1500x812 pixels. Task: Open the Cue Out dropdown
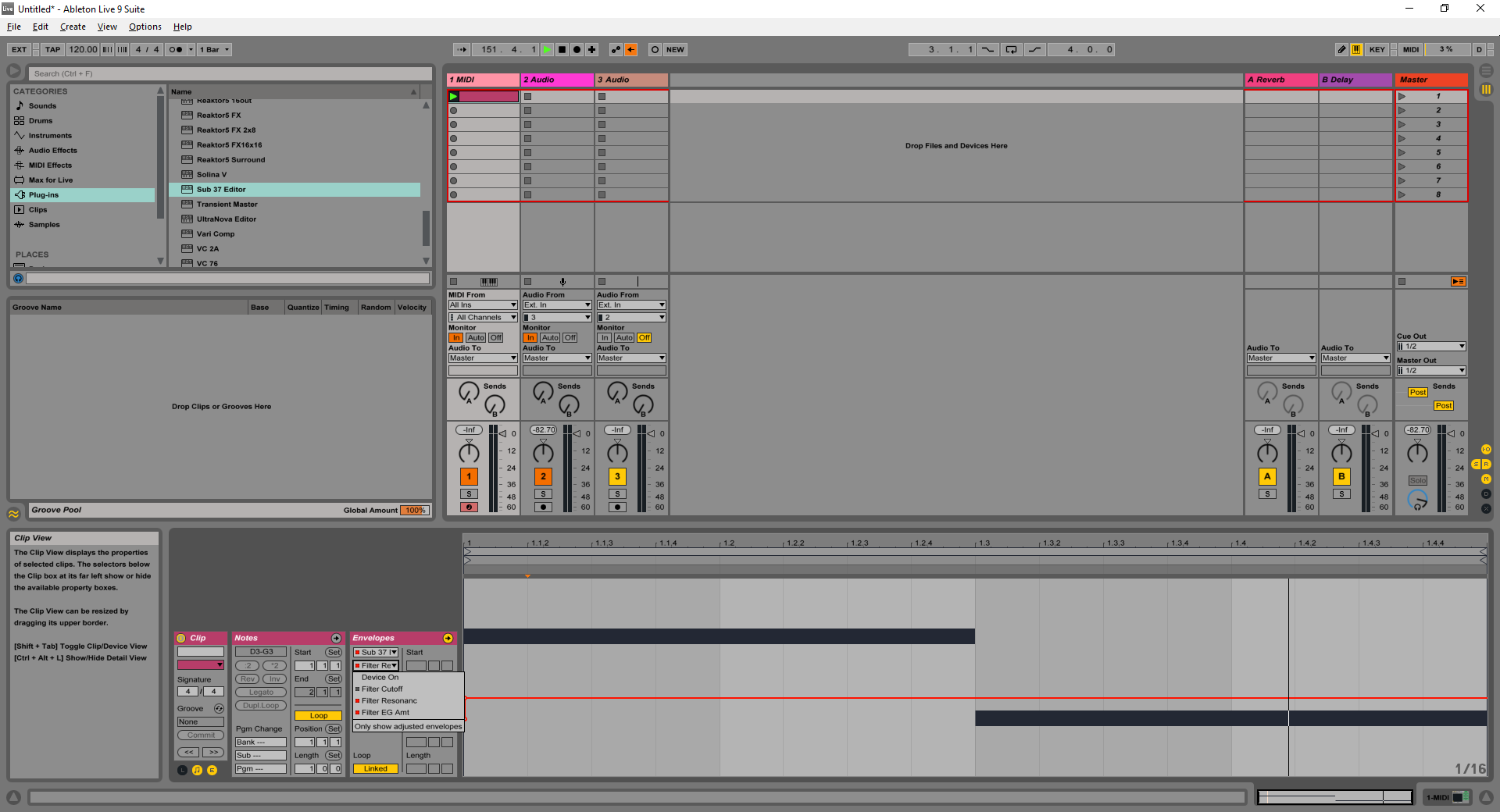1430,347
